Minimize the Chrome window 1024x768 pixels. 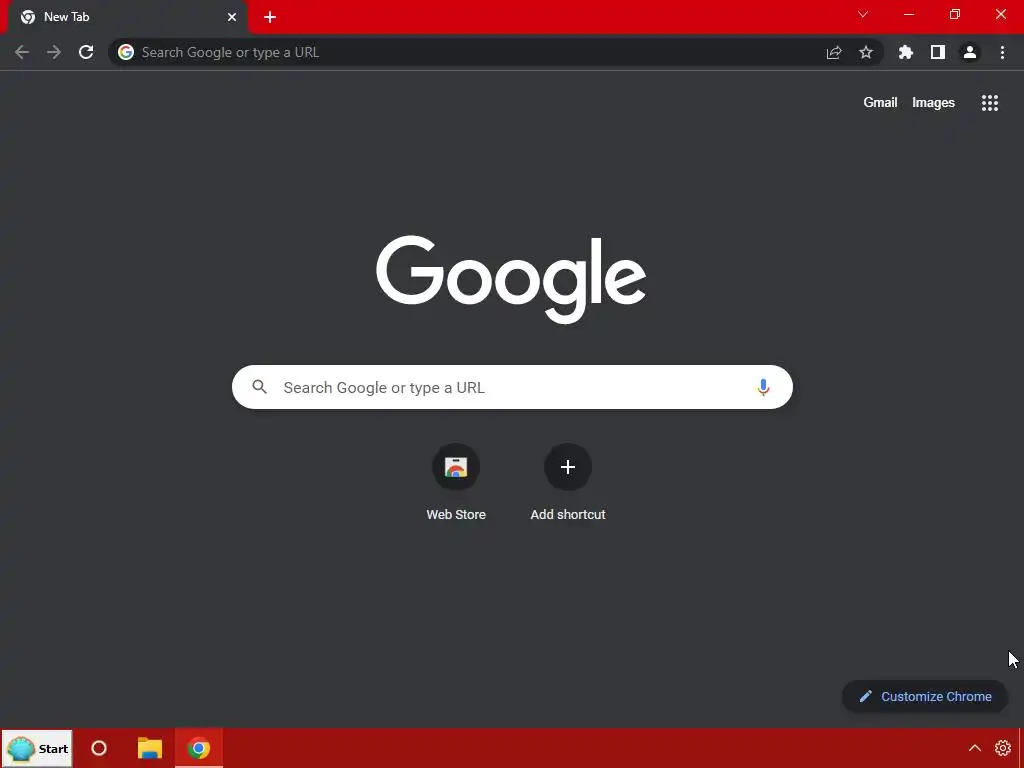(909, 14)
